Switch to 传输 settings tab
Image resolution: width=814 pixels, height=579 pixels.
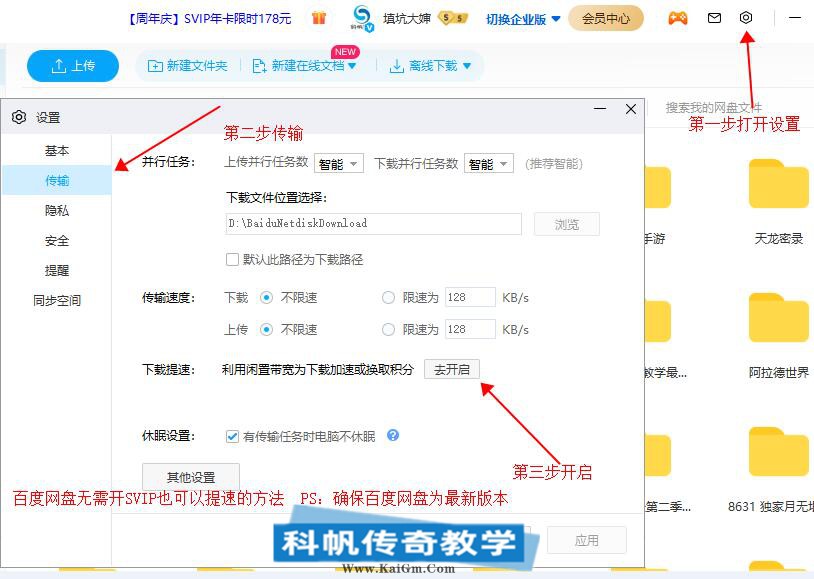click(x=57, y=180)
